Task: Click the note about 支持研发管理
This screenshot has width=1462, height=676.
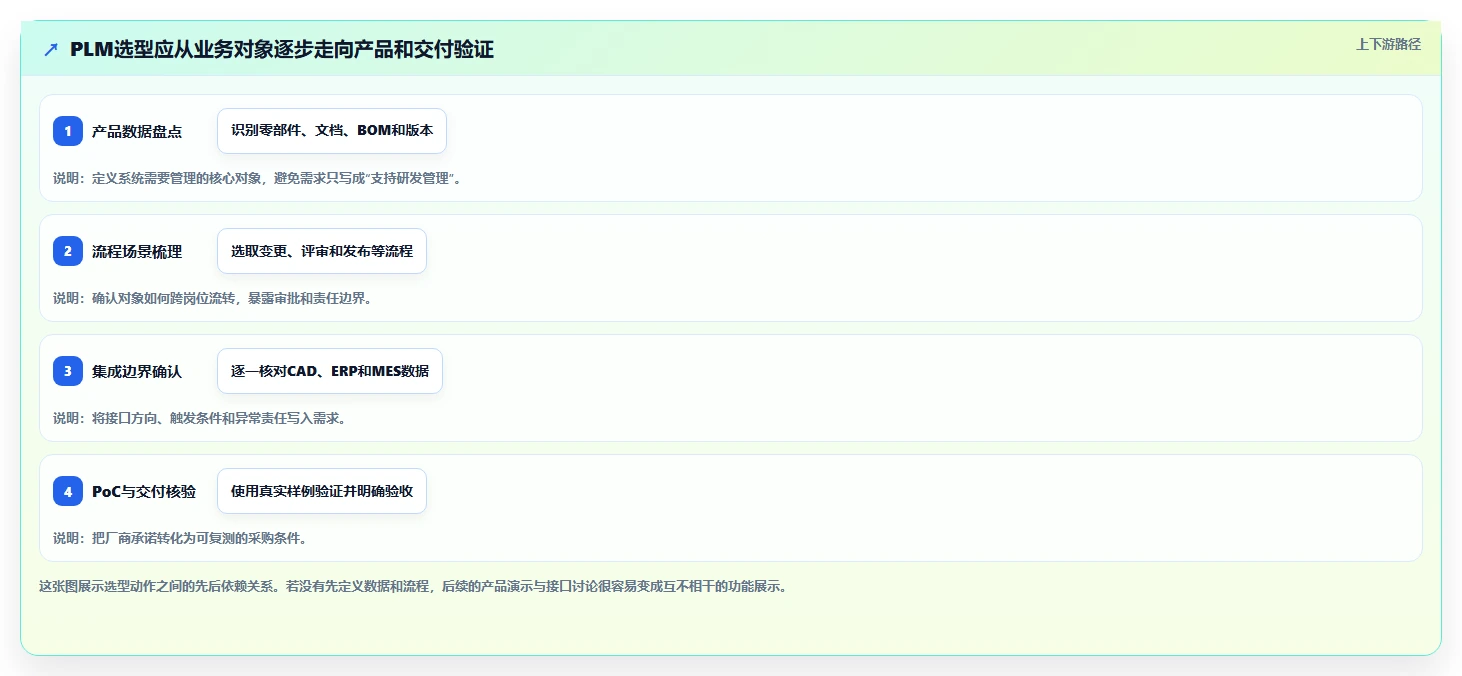Action: pyautogui.click(x=257, y=178)
